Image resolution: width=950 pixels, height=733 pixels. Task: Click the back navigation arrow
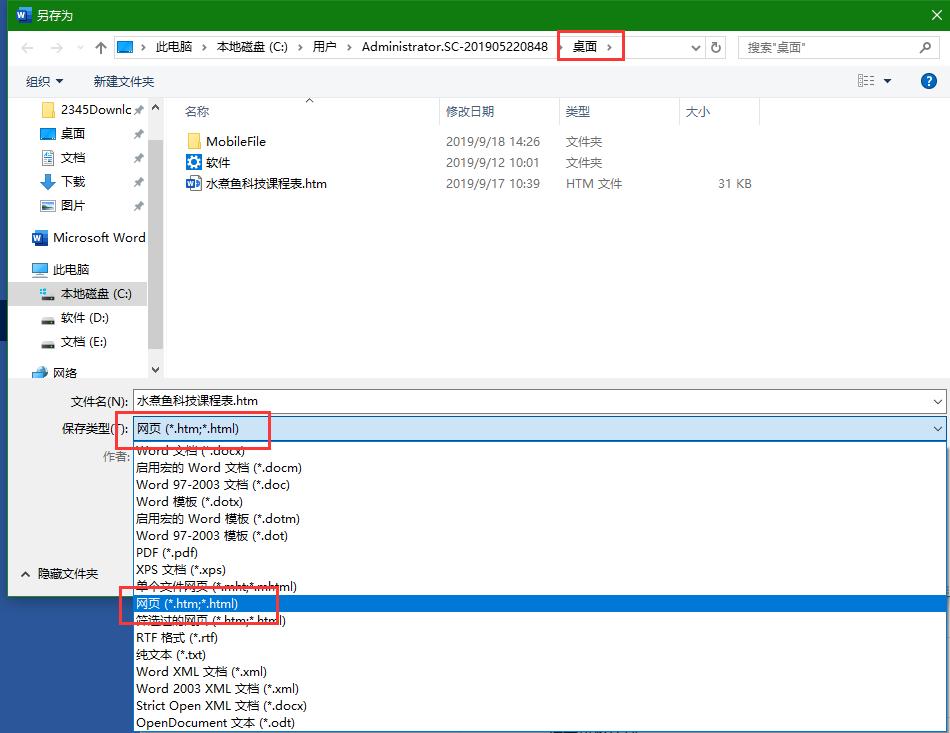pyautogui.click(x=25, y=46)
